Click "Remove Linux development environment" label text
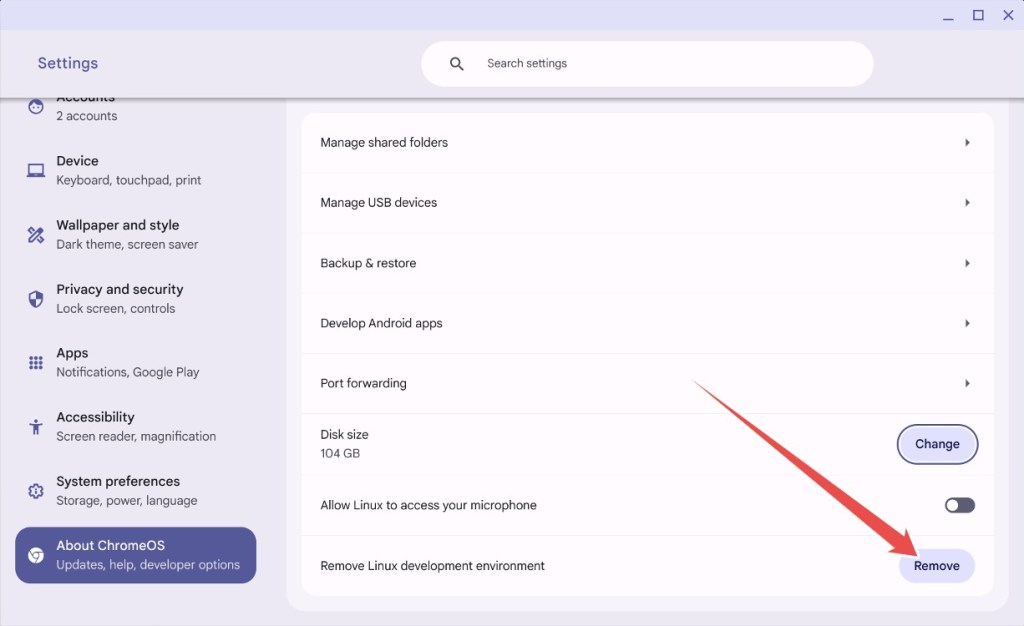This screenshot has width=1024, height=626. coord(432,566)
